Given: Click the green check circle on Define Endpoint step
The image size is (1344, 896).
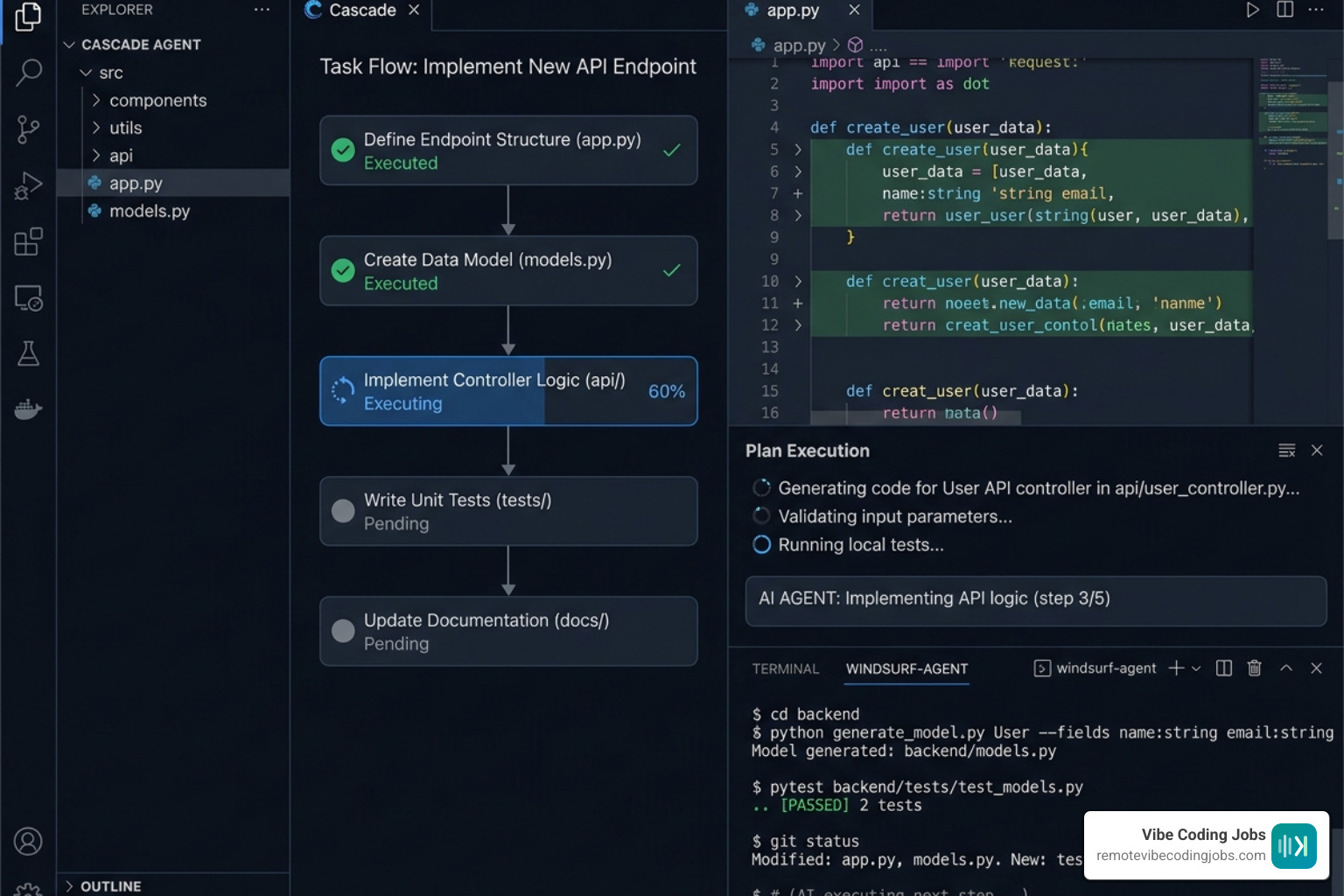Looking at the screenshot, I should pos(343,150).
